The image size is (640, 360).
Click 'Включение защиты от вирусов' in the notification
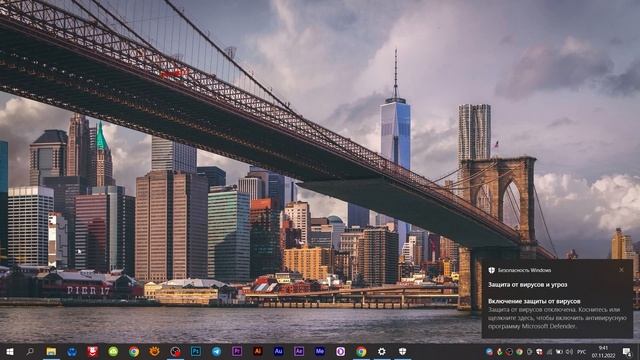534,301
